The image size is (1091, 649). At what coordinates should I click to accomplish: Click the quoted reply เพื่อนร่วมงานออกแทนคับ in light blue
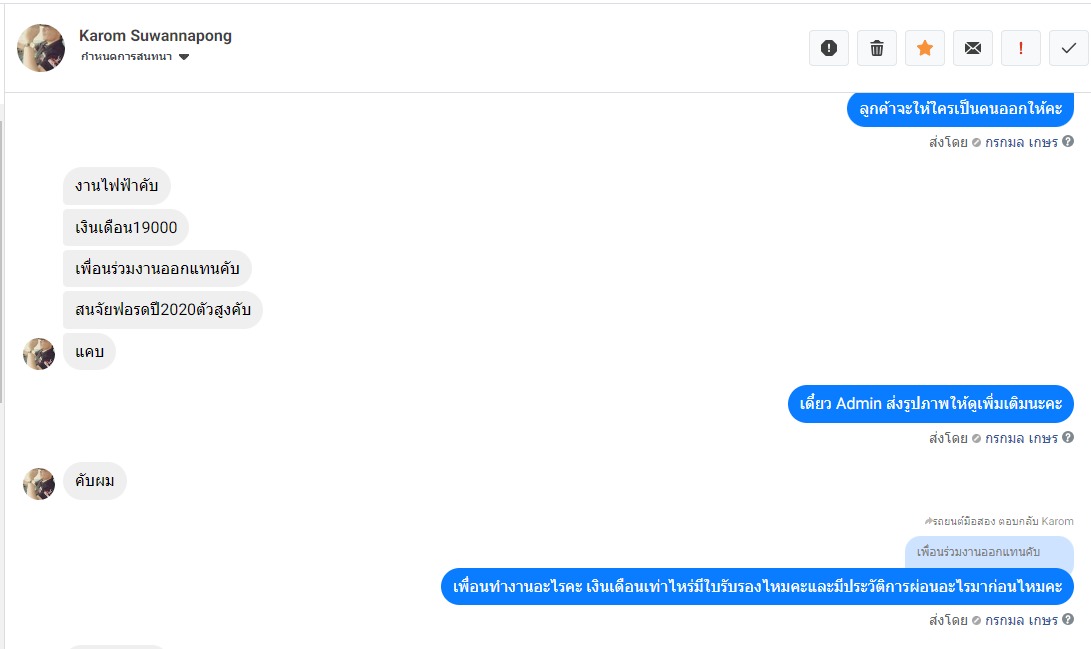coord(989,552)
